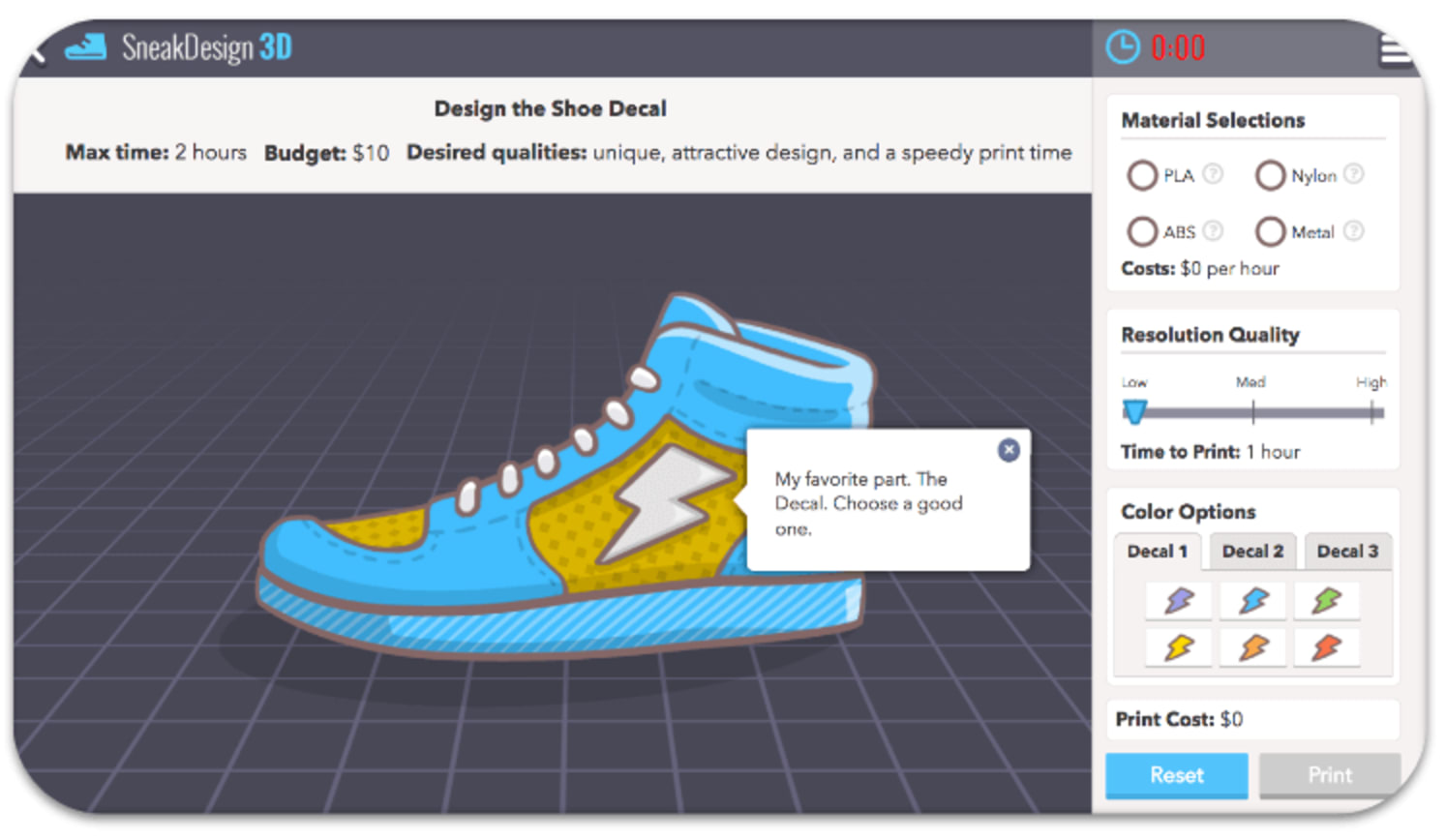The height and width of the screenshot is (840, 1446).
Task: Switch to the Decal 3 tab
Action: pyautogui.click(x=1347, y=552)
